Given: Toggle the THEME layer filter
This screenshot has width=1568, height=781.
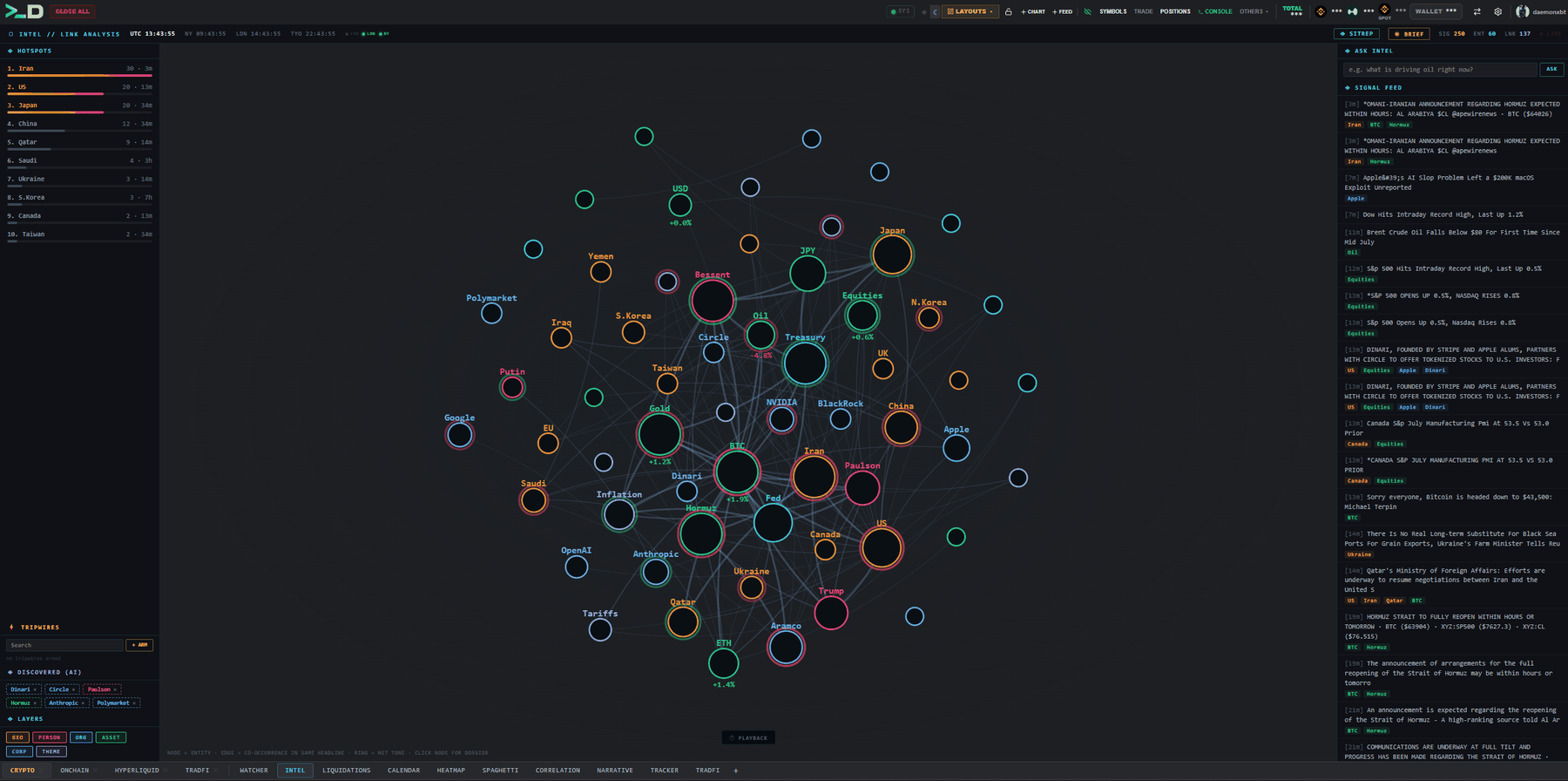Looking at the screenshot, I should click(x=51, y=751).
